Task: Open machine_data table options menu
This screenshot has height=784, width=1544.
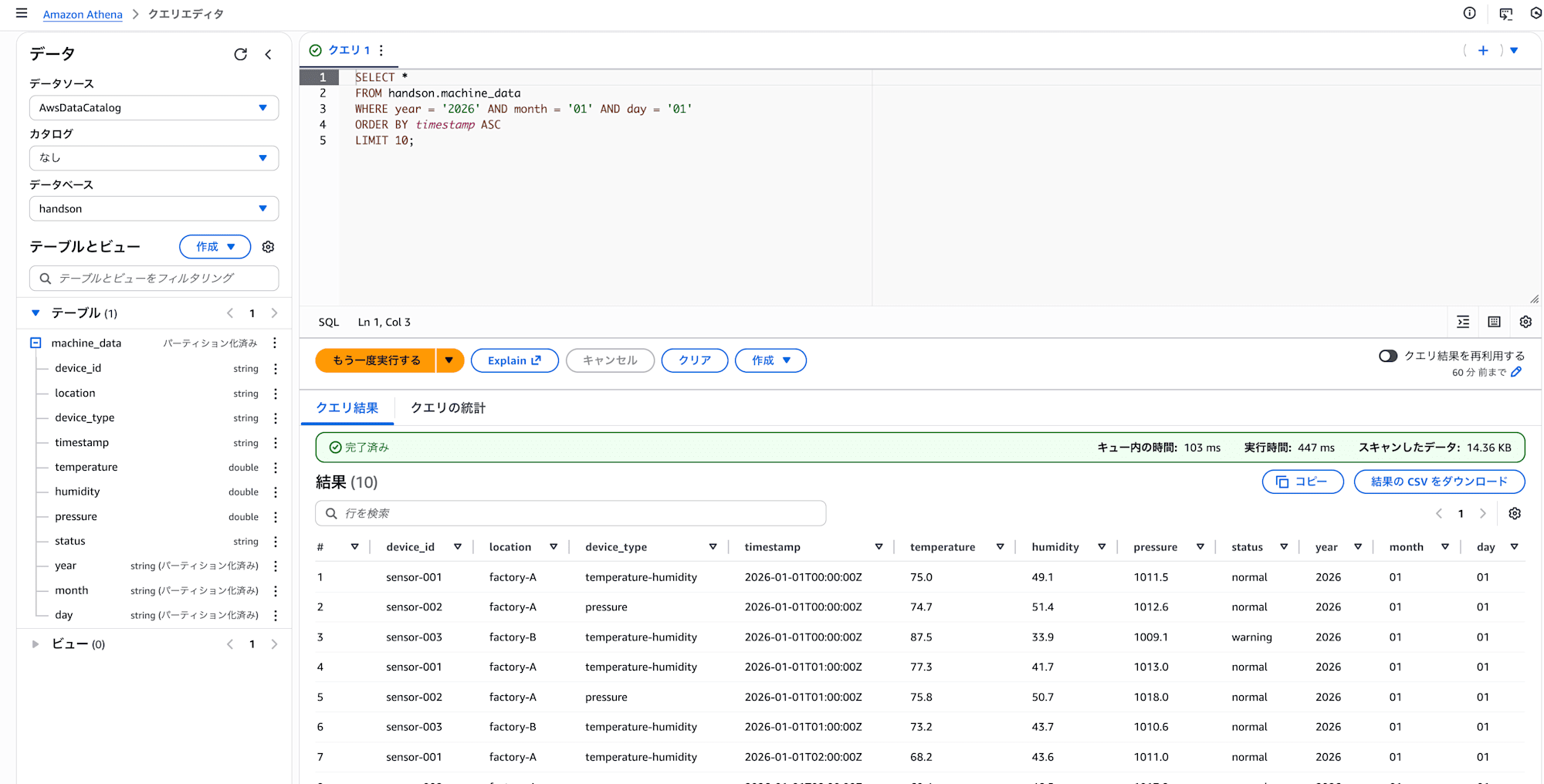Action: coord(275,343)
